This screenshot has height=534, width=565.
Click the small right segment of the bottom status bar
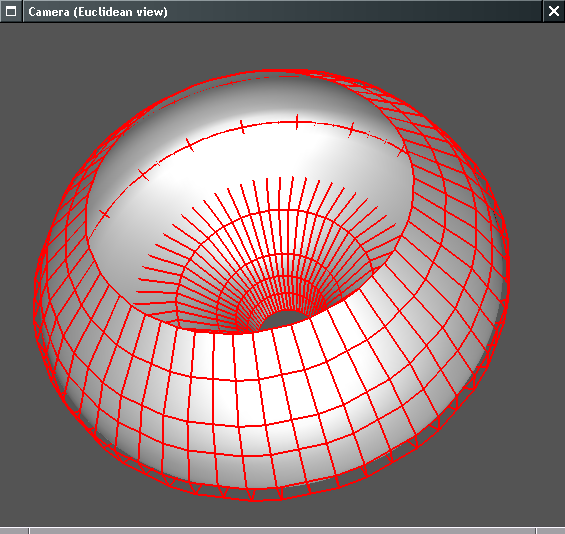[551, 531]
